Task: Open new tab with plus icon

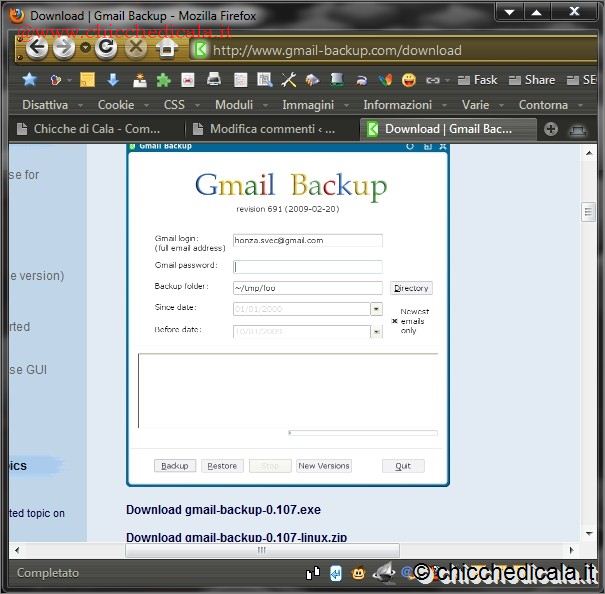Action: pos(551,129)
